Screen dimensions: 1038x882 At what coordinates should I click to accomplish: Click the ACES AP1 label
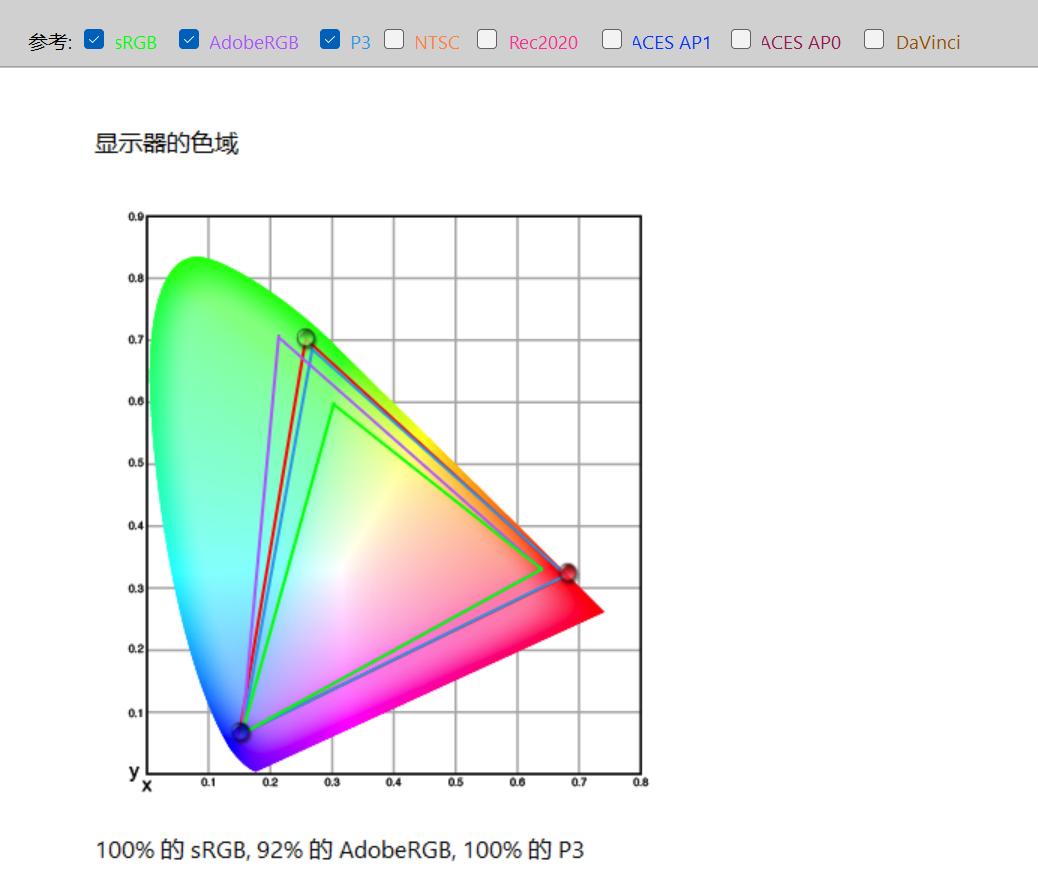[x=671, y=42]
